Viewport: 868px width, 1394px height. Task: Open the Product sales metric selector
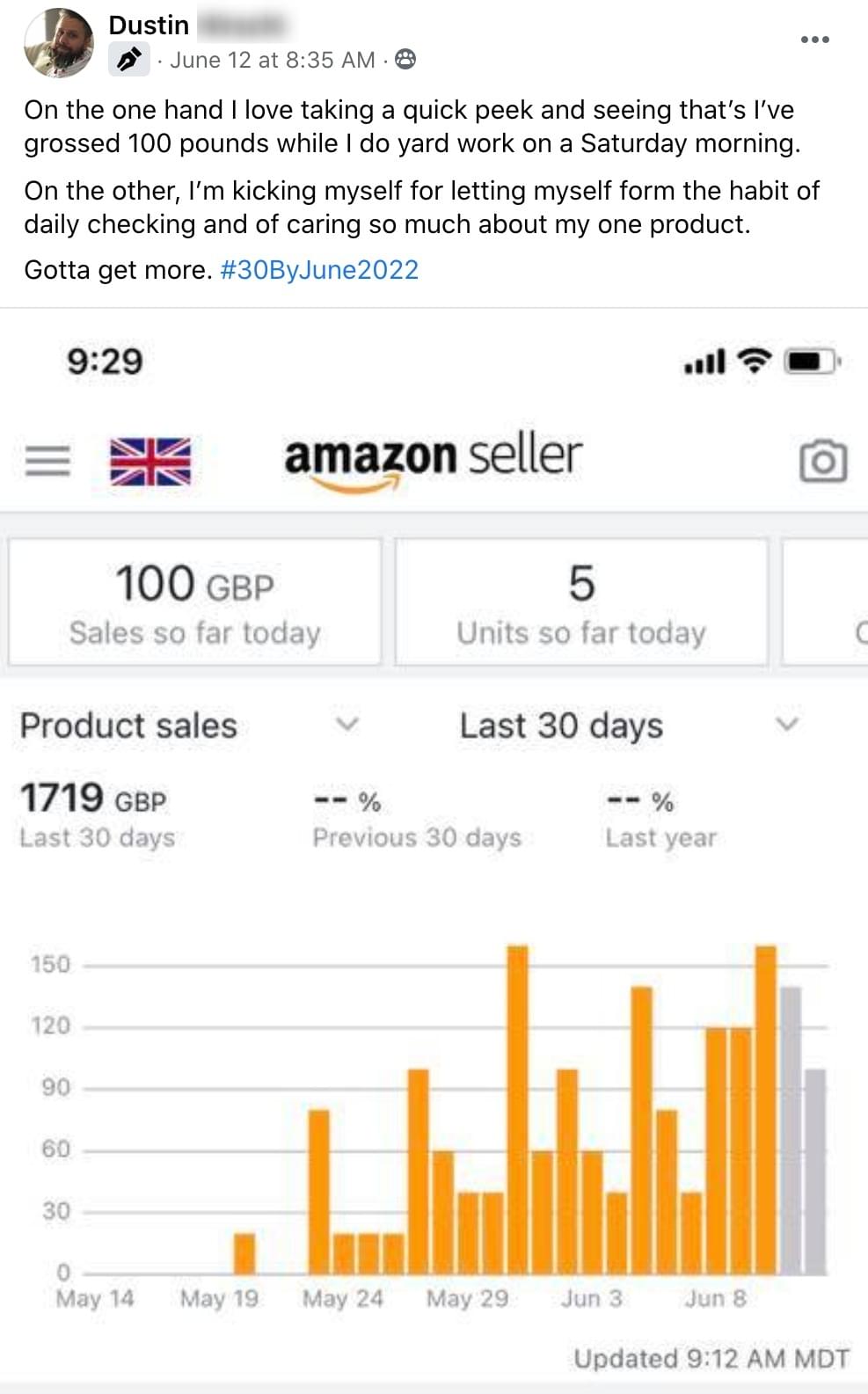129,726
